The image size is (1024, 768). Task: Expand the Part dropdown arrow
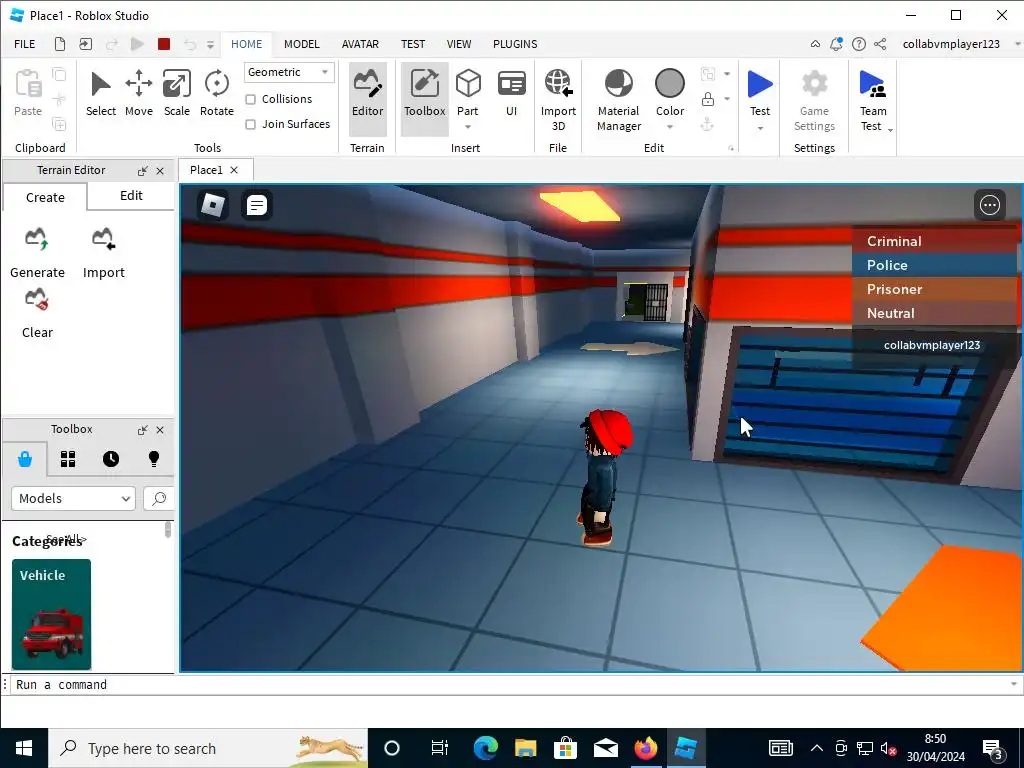click(468, 127)
